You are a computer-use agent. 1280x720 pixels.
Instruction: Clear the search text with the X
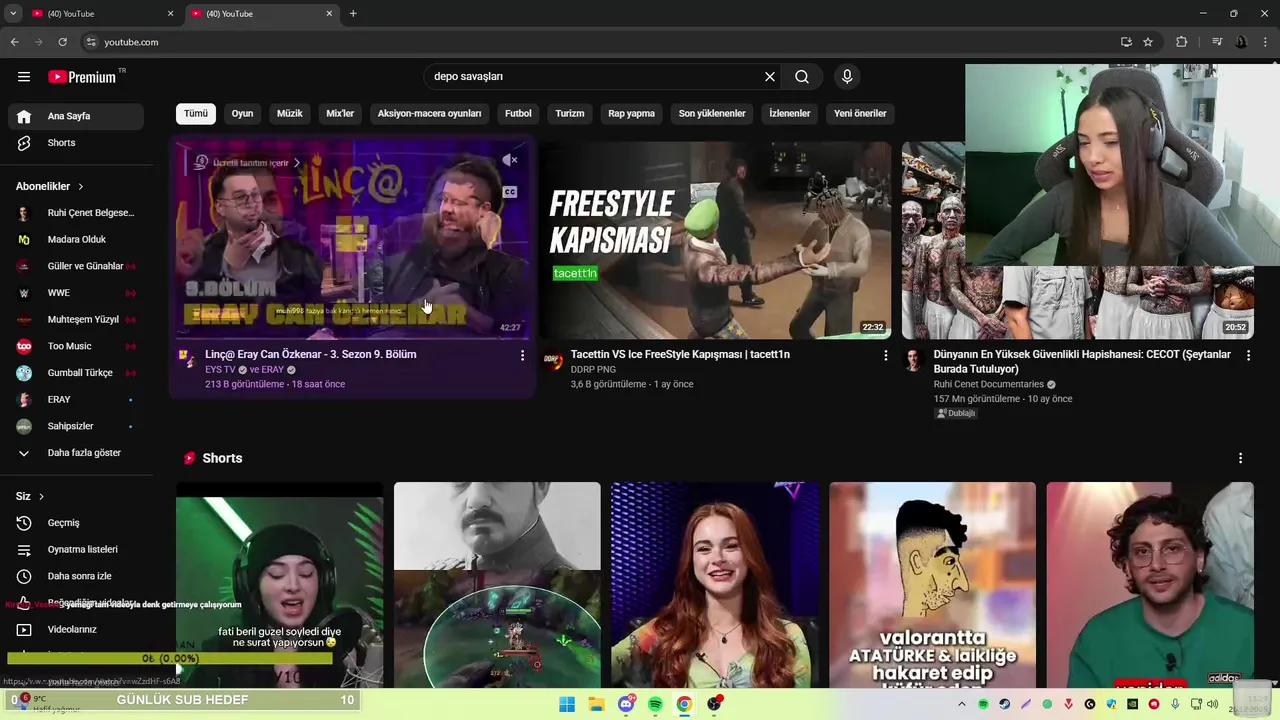tap(770, 77)
